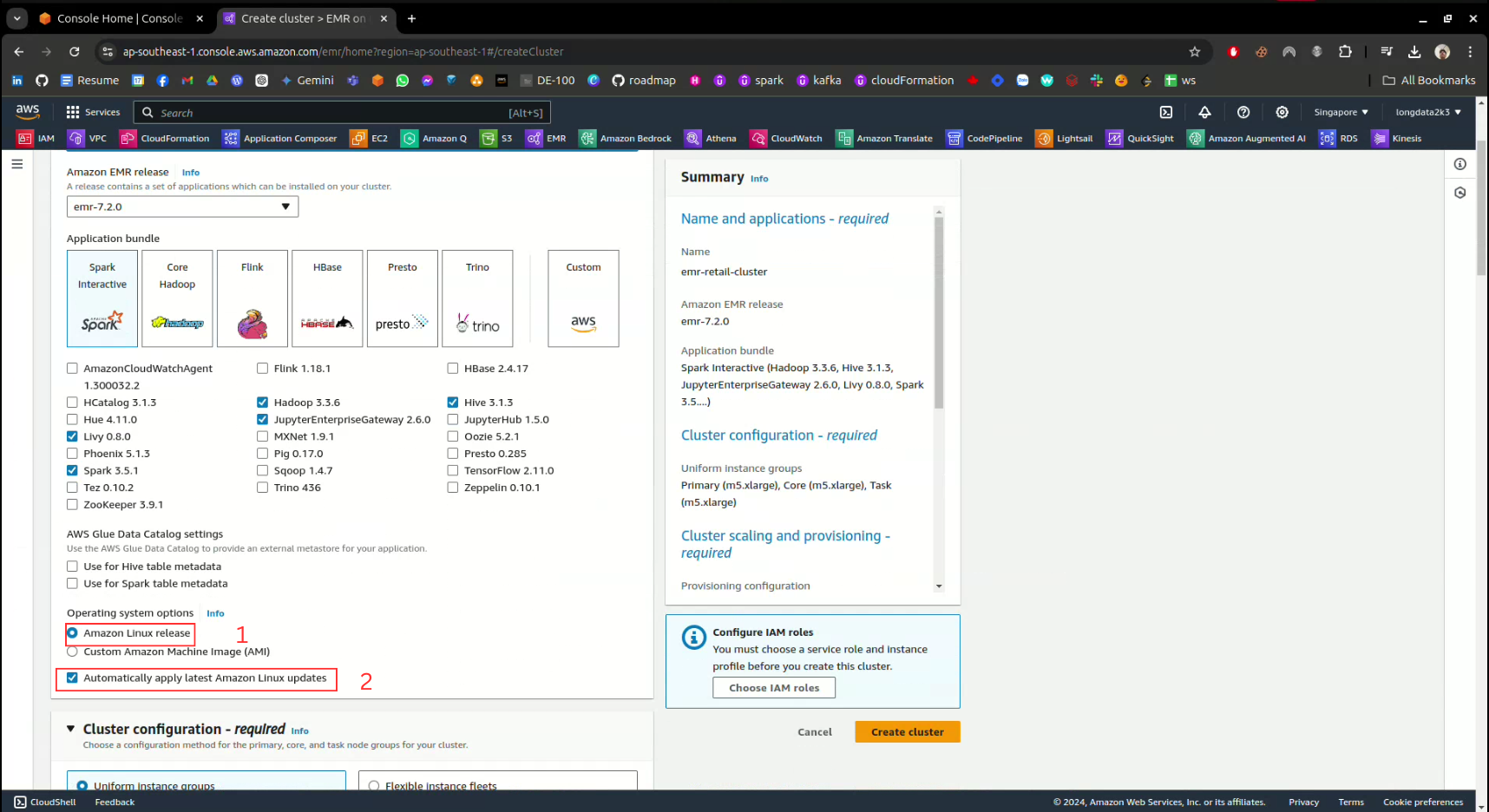Open the CloudWatch service shortcut
The width and height of the screenshot is (1489, 812).
click(786, 138)
